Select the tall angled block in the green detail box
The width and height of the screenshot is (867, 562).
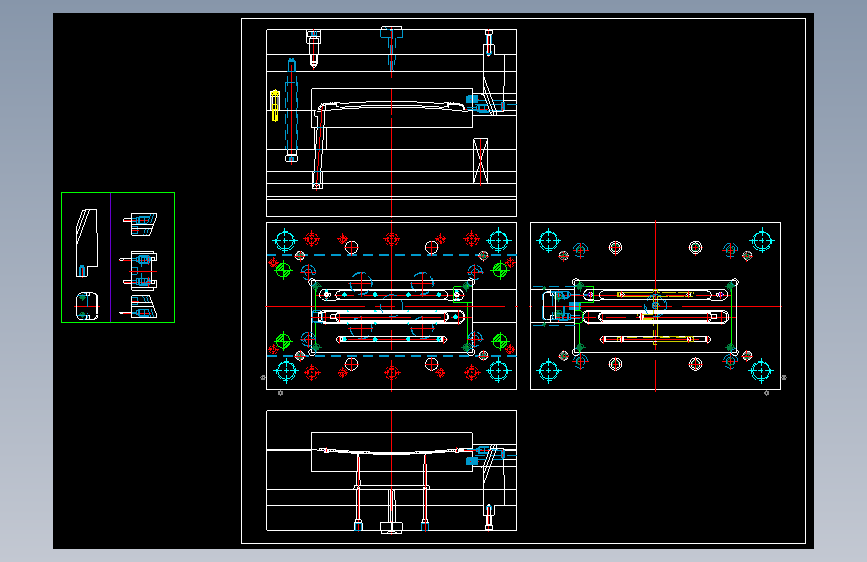pyautogui.click(x=87, y=243)
